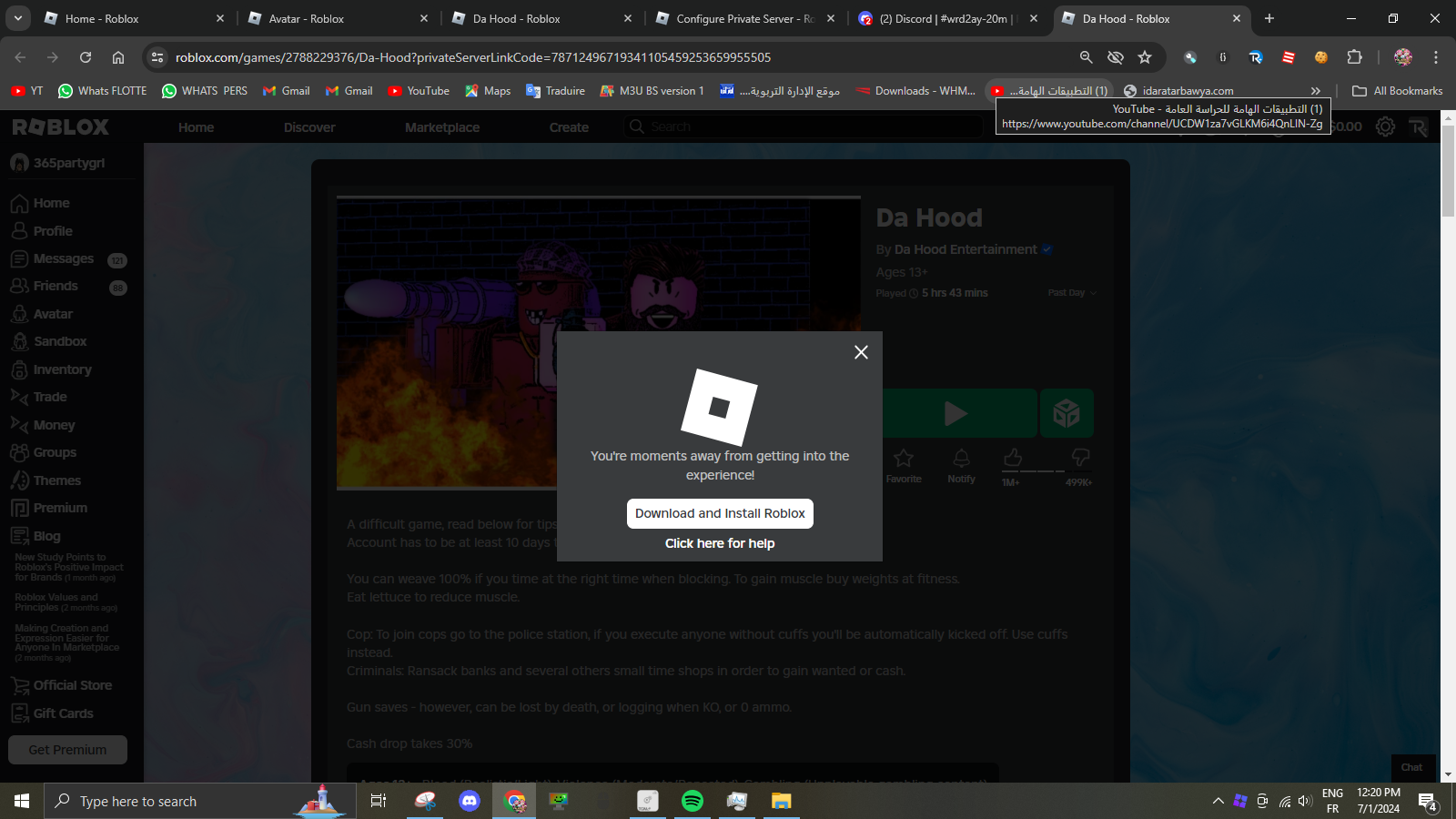Viewport: 1456px width, 819px height.
Task: Open Themes in left sidebar
Action: [x=46, y=480]
